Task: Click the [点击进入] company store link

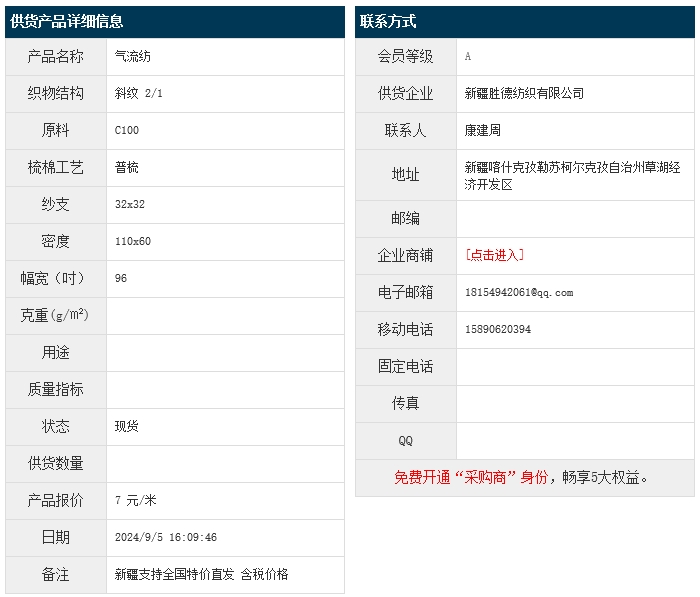Action: click(495, 255)
